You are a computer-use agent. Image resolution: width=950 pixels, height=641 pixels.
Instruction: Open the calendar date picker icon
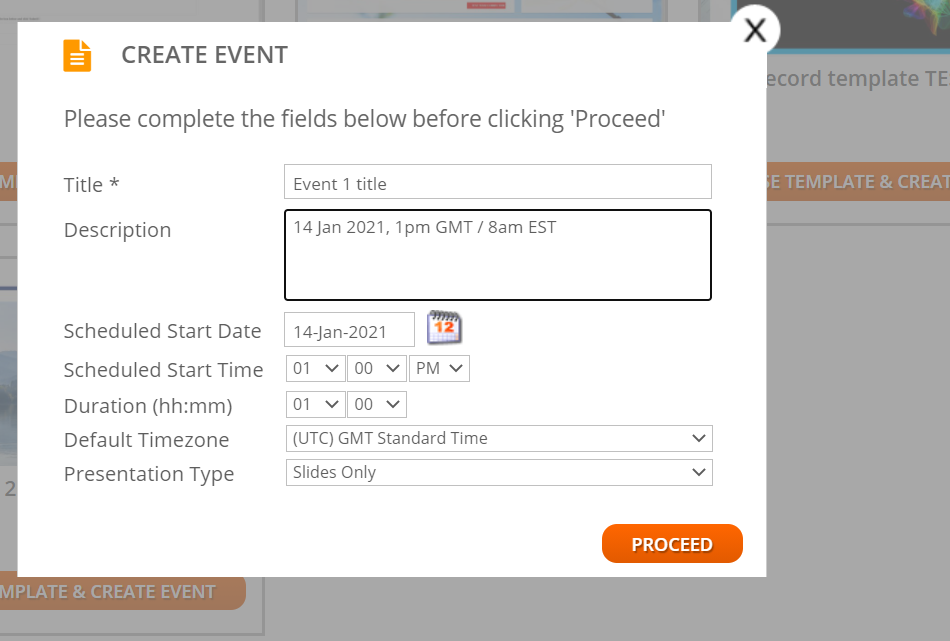444,328
